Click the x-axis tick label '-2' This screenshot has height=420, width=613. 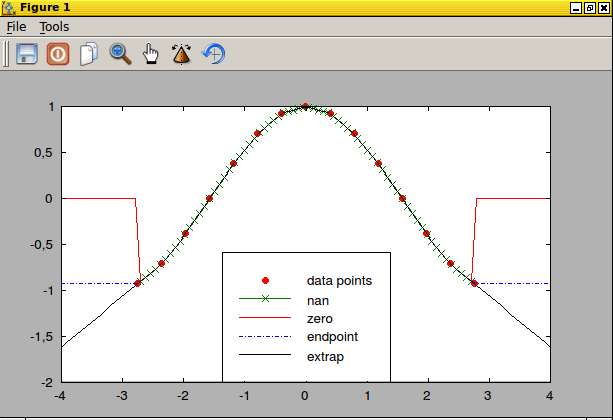(x=183, y=396)
